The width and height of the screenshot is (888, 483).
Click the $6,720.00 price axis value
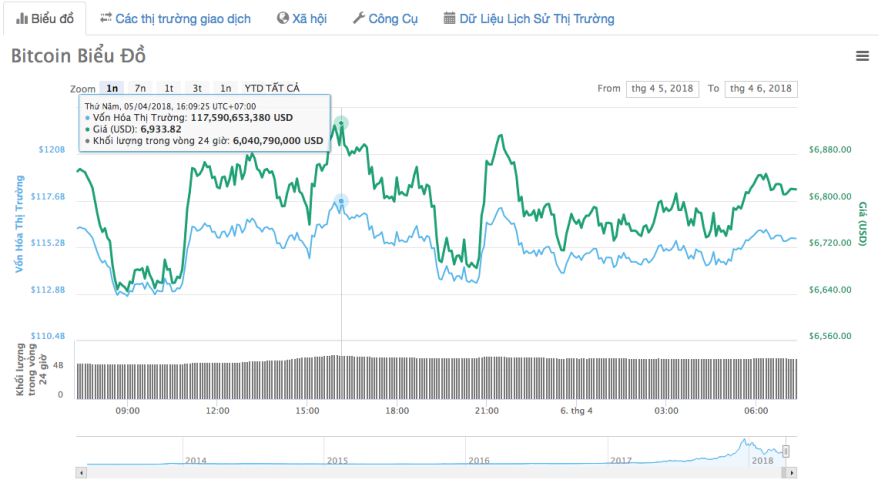click(x=830, y=243)
